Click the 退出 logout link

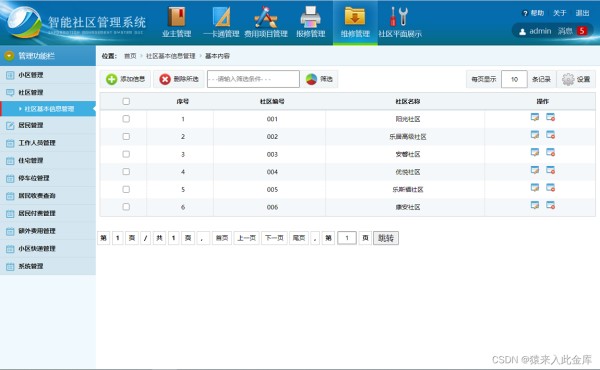click(582, 13)
